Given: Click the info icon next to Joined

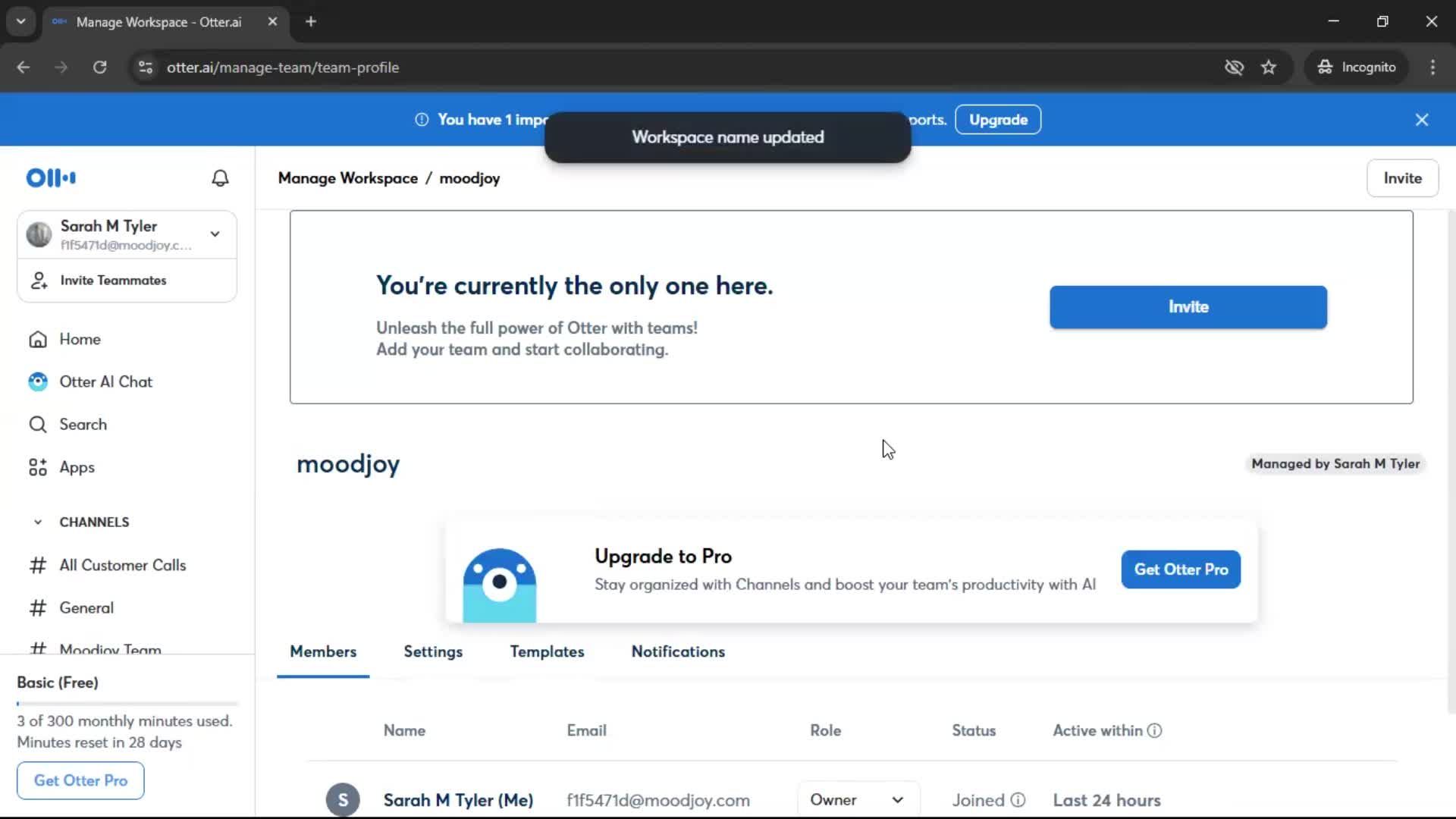Looking at the screenshot, I should point(1018,800).
